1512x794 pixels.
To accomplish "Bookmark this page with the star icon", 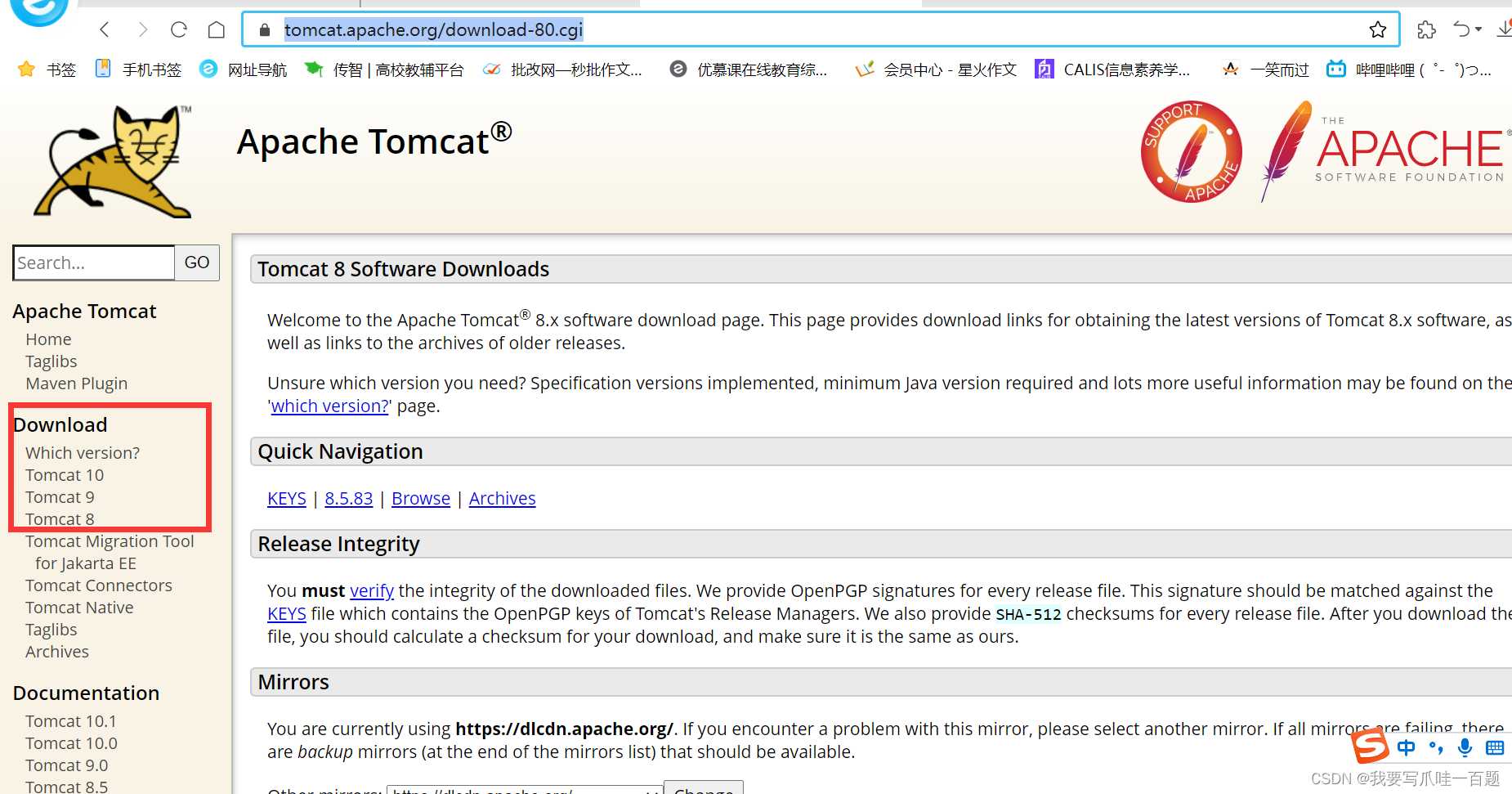I will [x=1378, y=30].
